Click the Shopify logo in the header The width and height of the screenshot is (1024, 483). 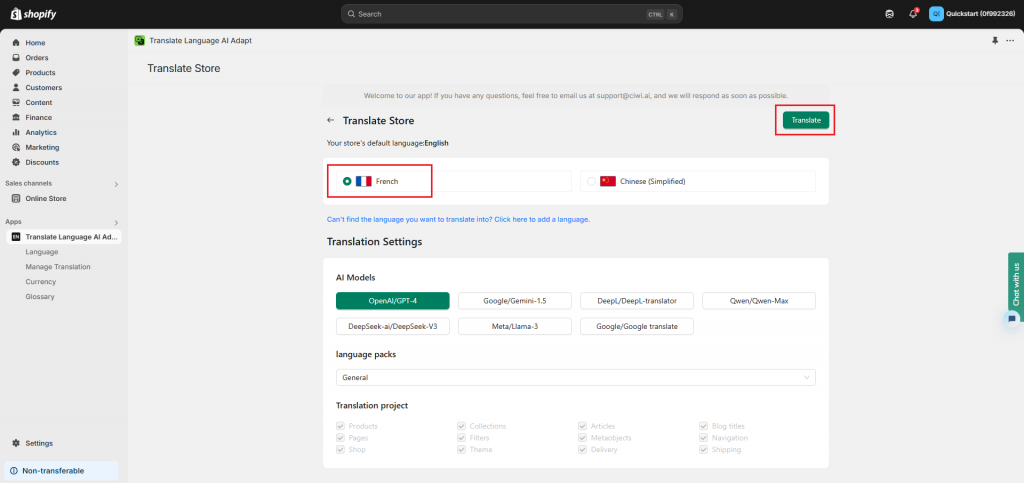coord(32,14)
